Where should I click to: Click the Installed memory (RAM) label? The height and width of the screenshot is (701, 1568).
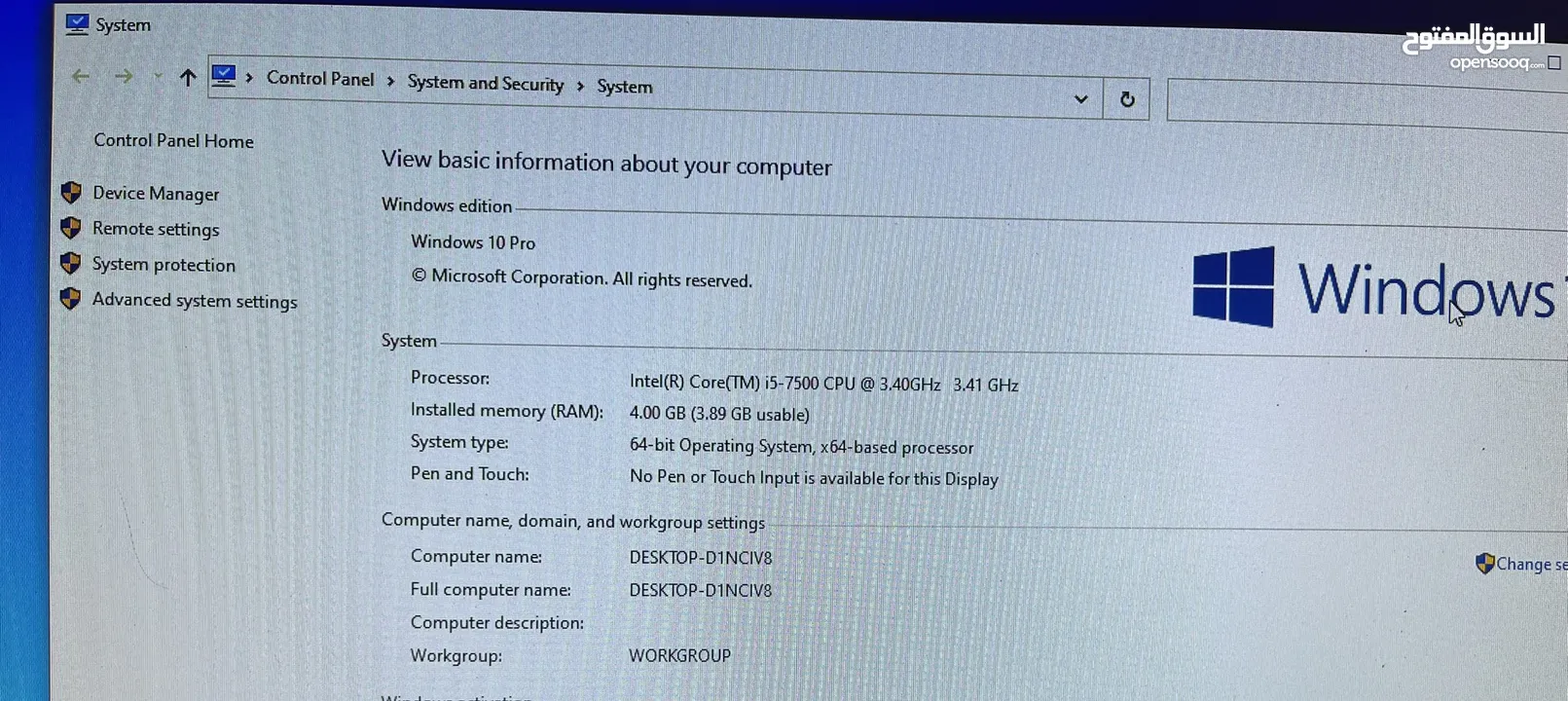507,411
